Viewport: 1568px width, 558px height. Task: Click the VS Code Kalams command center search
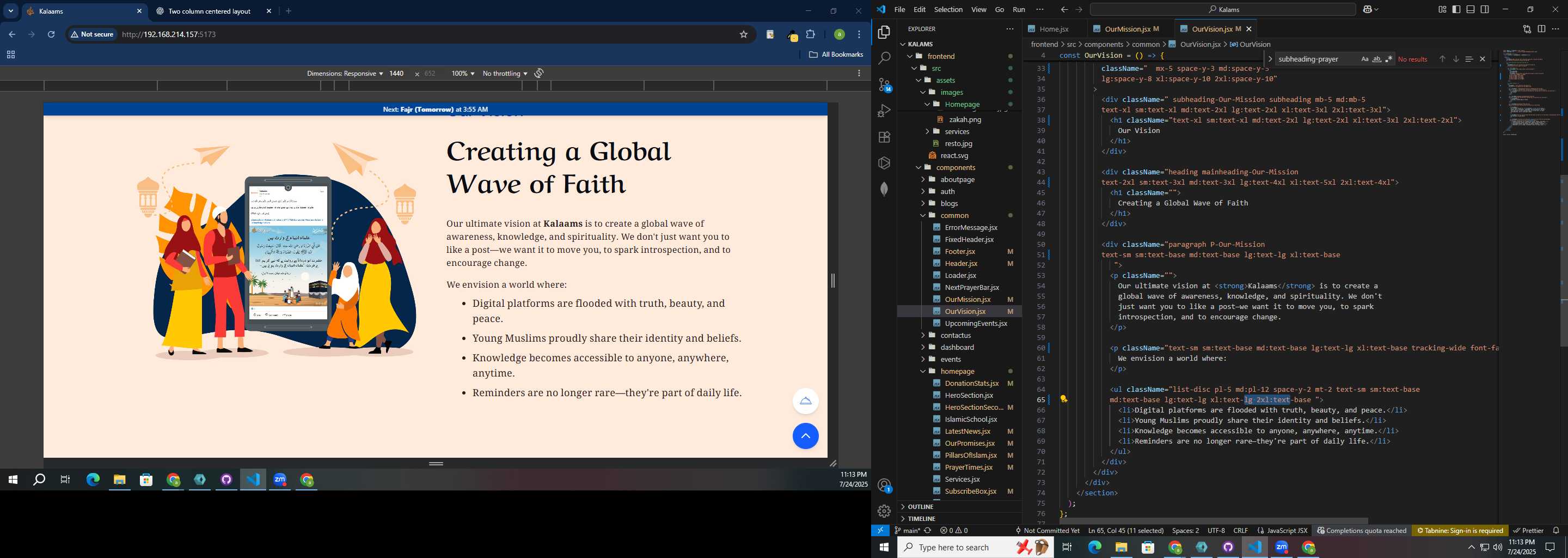point(1222,9)
